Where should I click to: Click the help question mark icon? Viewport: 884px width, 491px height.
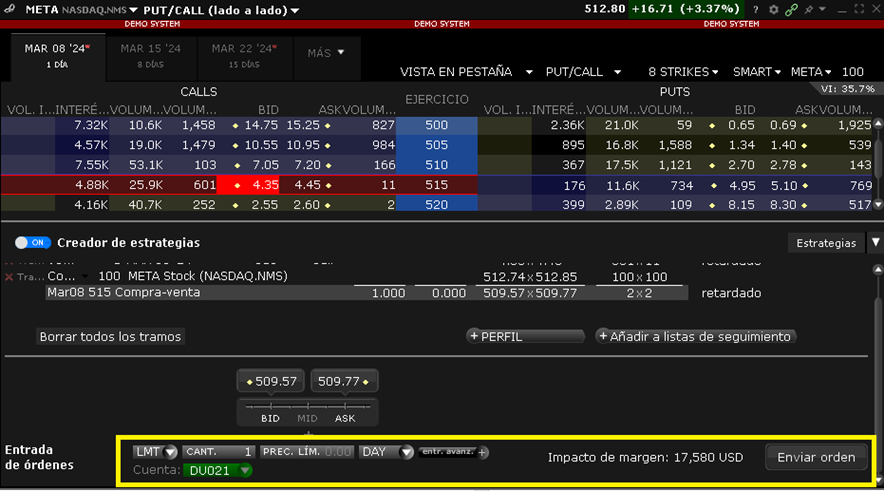pos(755,9)
